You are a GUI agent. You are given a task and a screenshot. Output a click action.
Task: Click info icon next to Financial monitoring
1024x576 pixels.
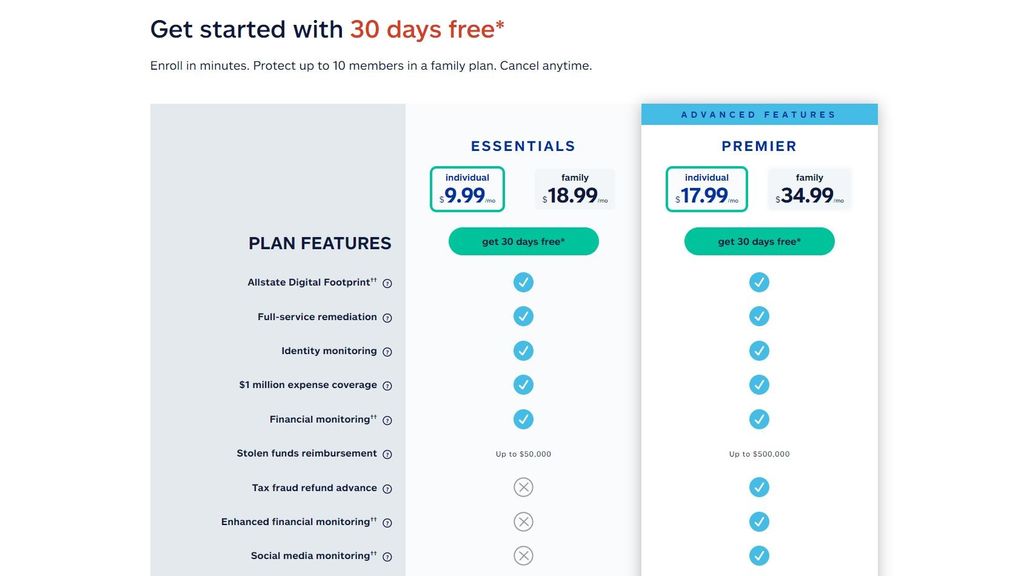387,419
